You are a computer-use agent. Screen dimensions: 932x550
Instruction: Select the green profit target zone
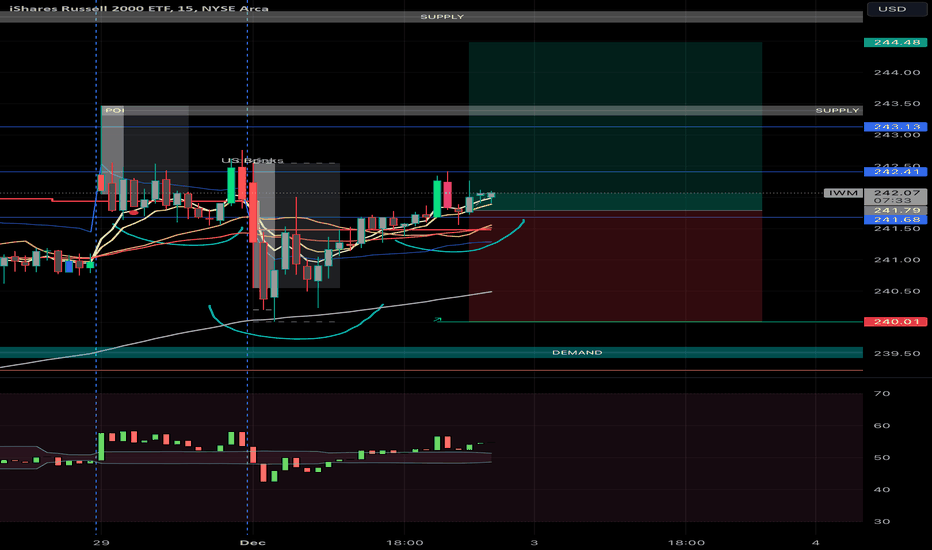(615, 126)
